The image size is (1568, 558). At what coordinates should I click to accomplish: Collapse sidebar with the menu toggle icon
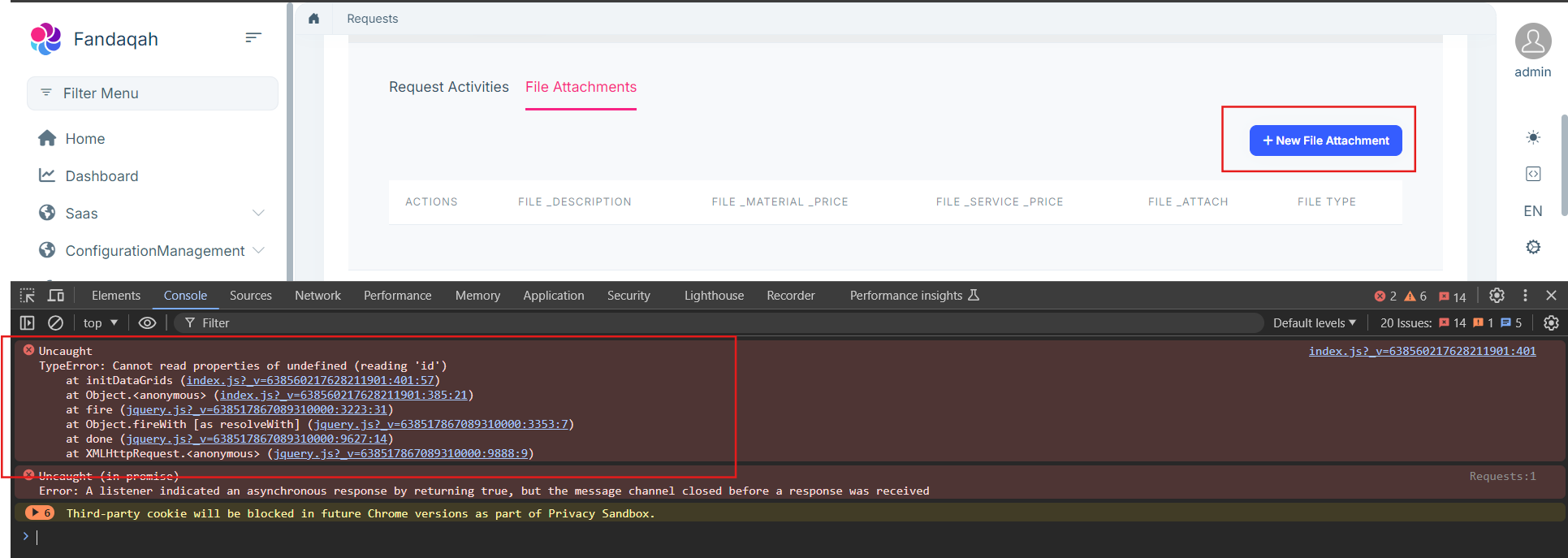pos(253,37)
